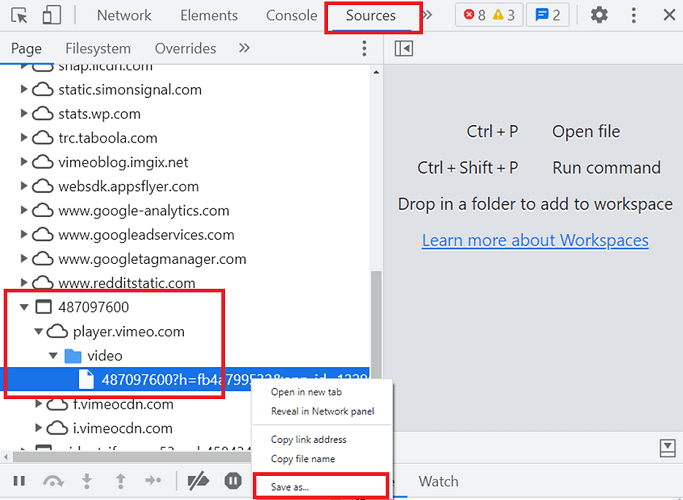Viewport: 683px width, 500px height.
Task: Expand www.redditstatic.com domain
Action: tap(24, 283)
